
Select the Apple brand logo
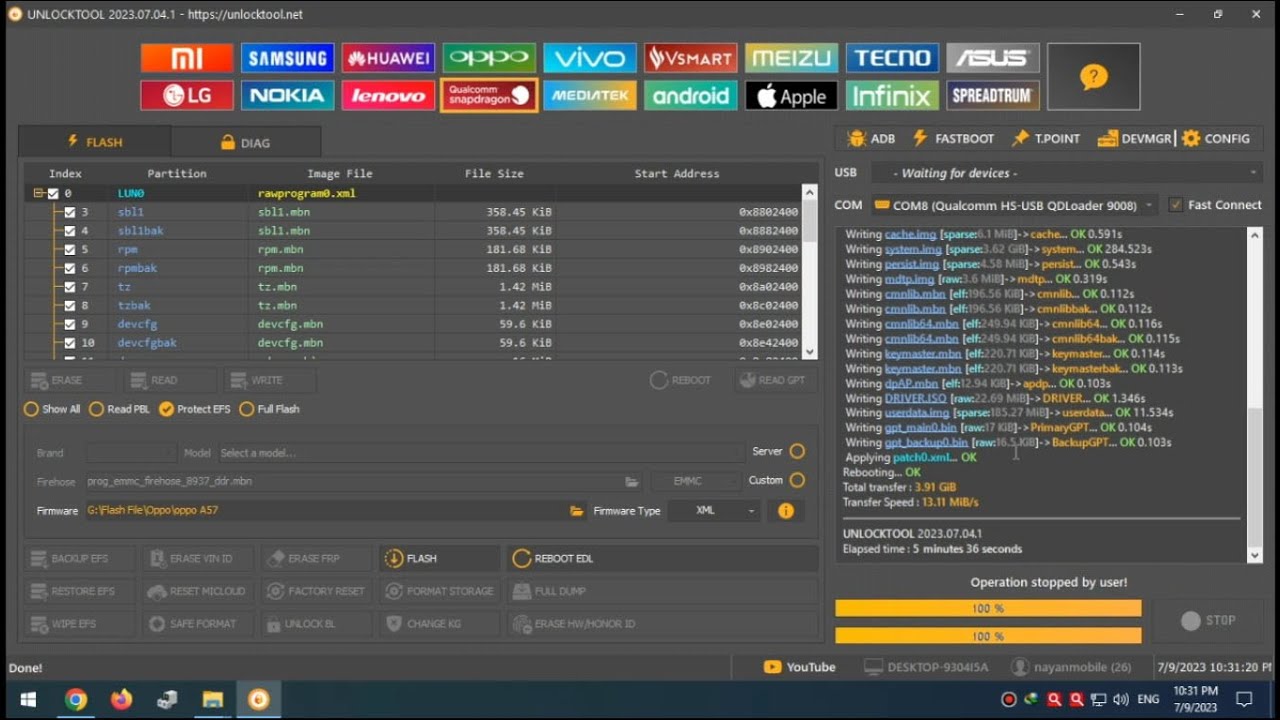(791, 96)
